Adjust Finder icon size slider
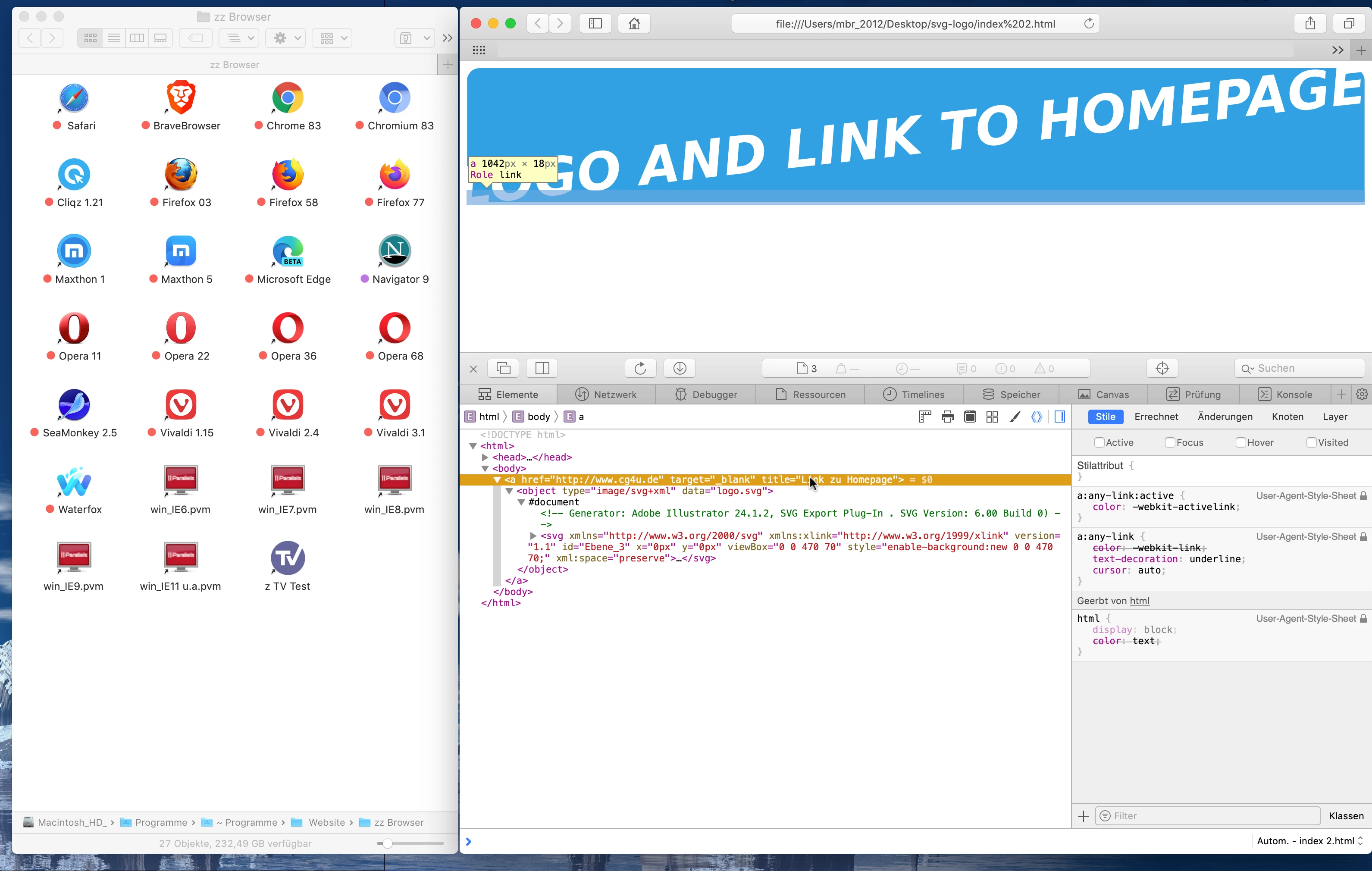 coord(388,844)
